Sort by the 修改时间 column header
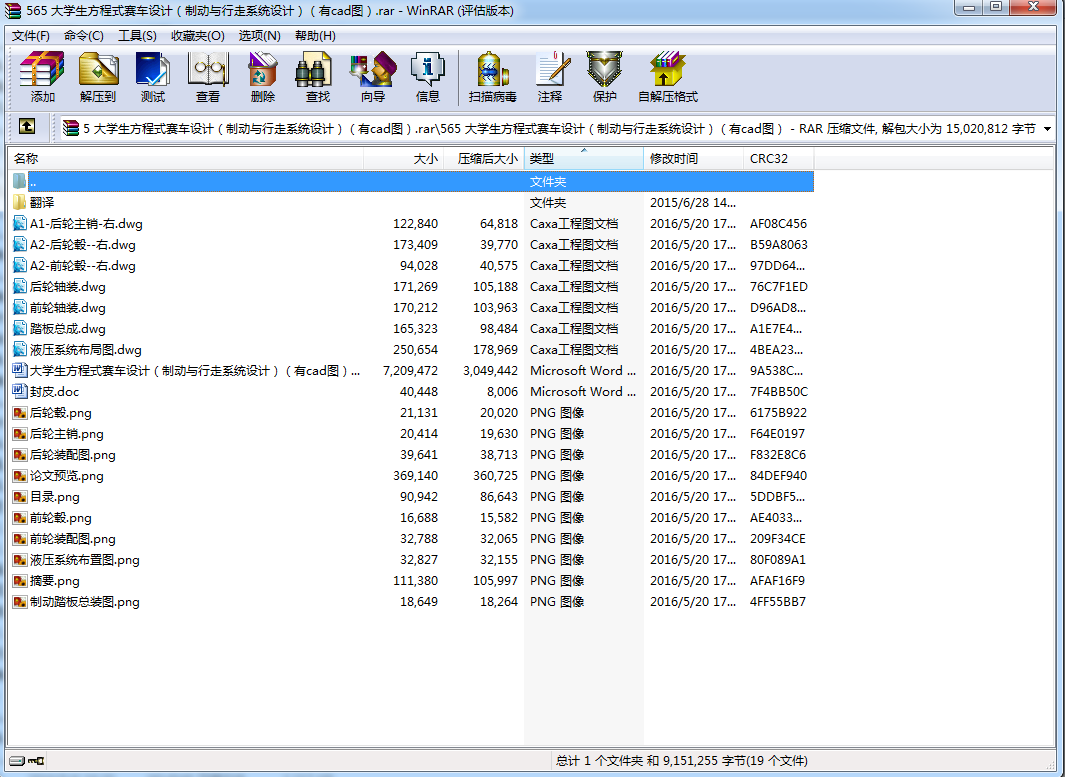Image resolution: width=1065 pixels, height=777 pixels. coord(693,158)
